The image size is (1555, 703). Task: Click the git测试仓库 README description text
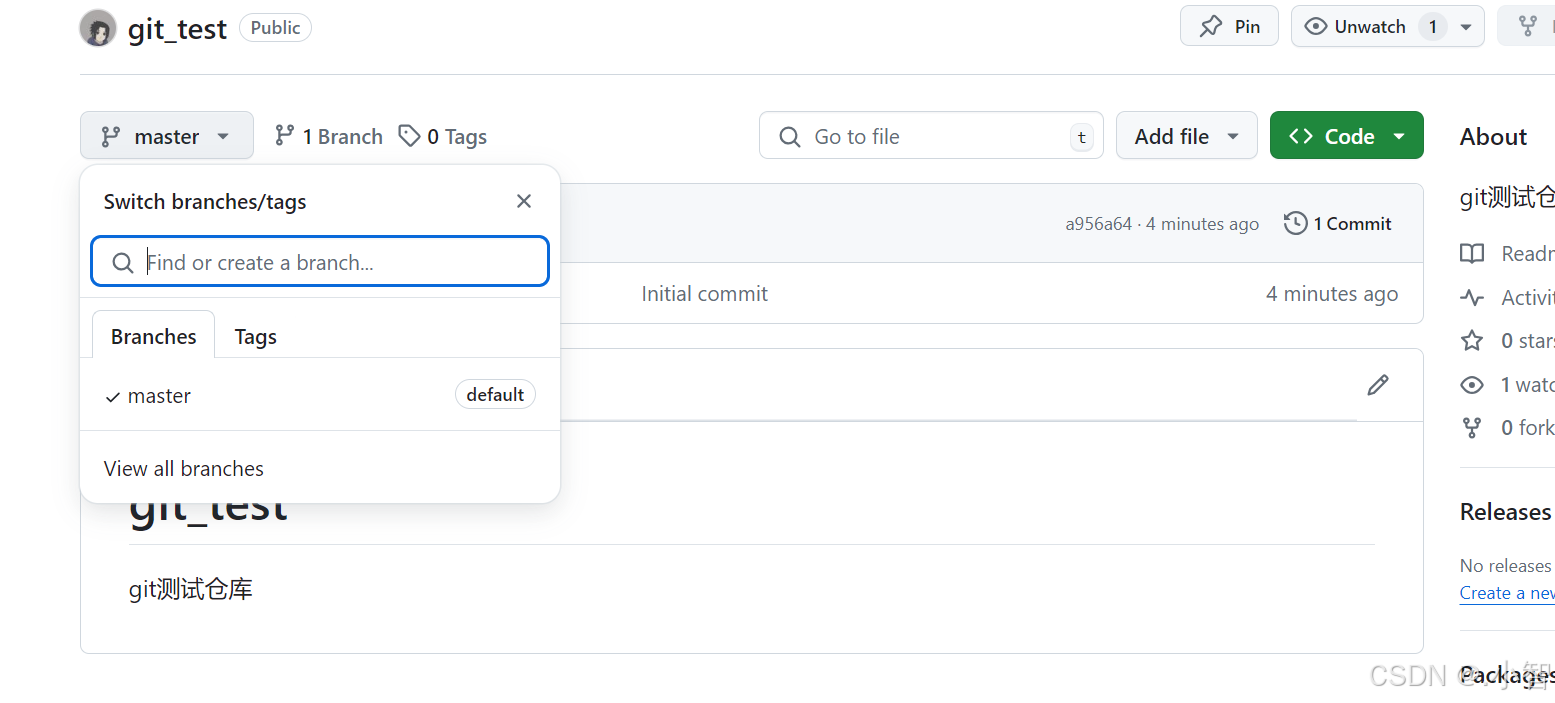pyautogui.click(x=191, y=589)
